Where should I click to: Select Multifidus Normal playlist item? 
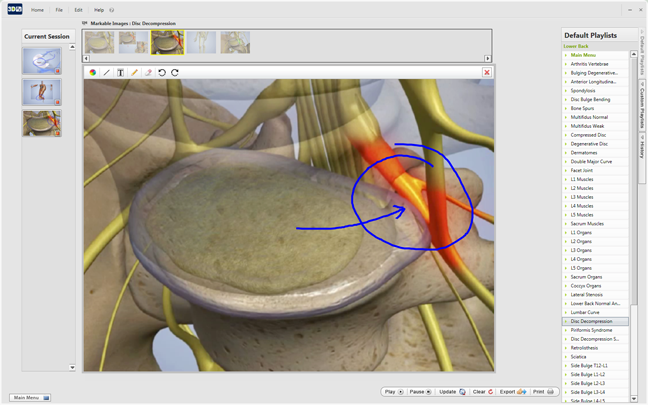pyautogui.click(x=596, y=117)
